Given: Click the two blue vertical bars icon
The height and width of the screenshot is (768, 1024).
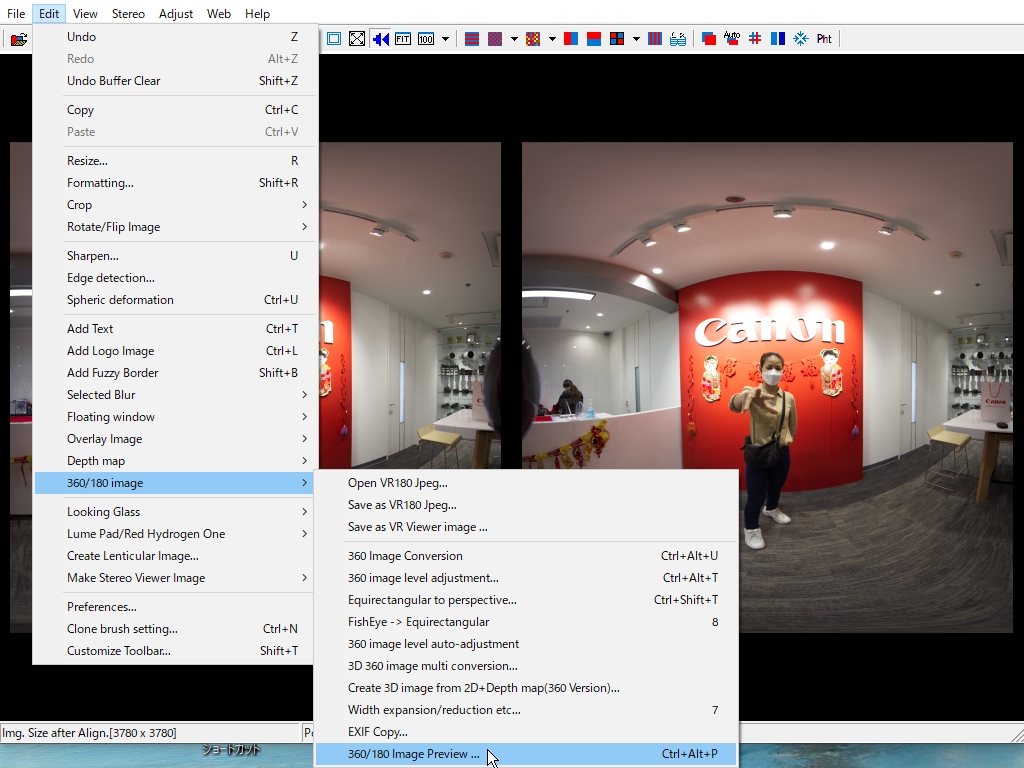Looking at the screenshot, I should pyautogui.click(x=778, y=39).
